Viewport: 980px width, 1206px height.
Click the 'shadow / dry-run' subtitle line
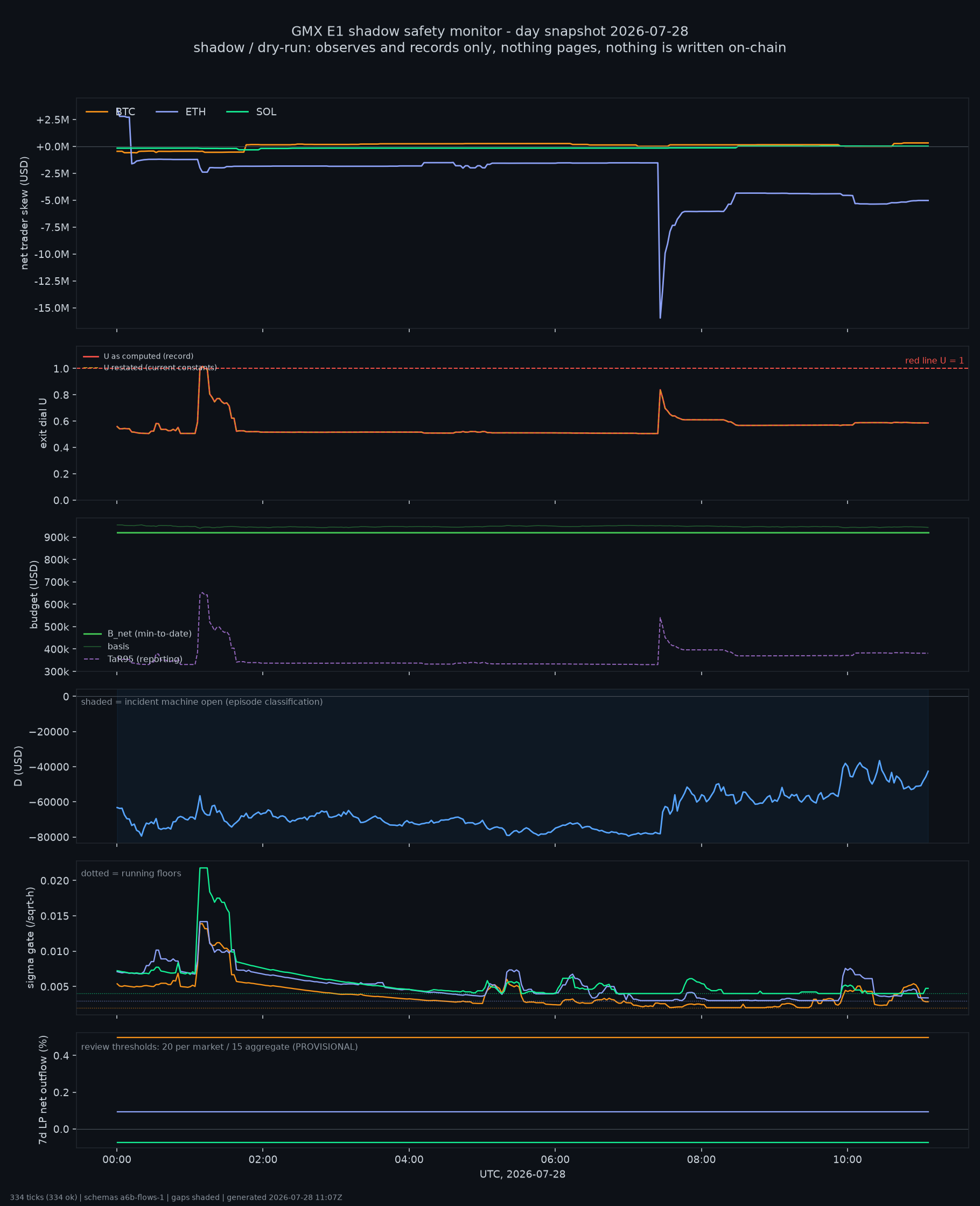coord(489,47)
